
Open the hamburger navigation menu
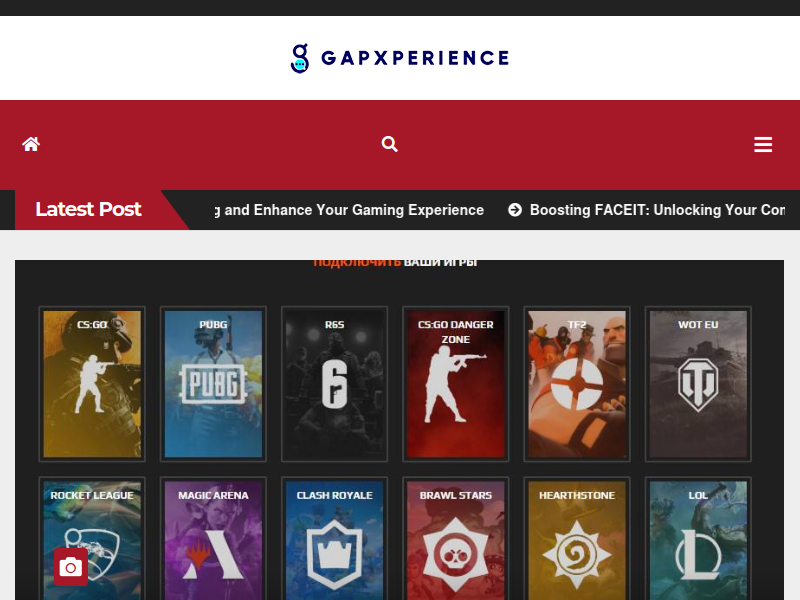tap(763, 144)
